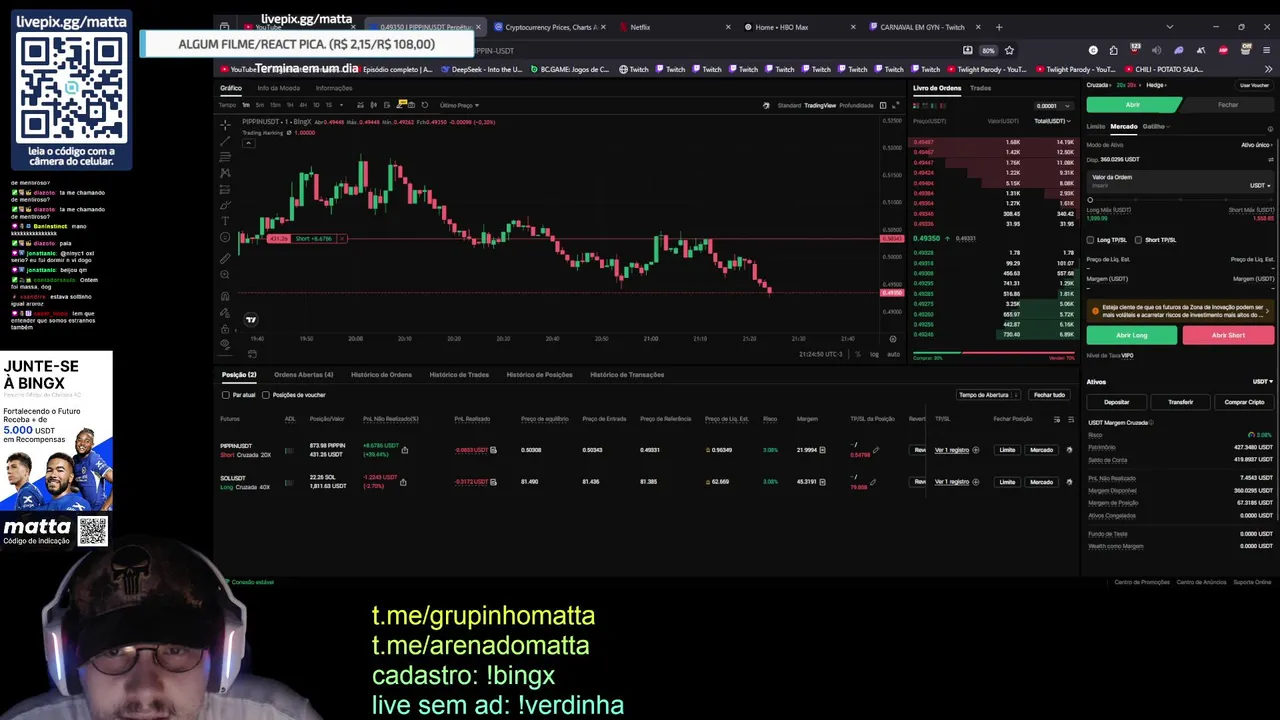
Task: Toggle the log scale on chart
Action: click(874, 354)
